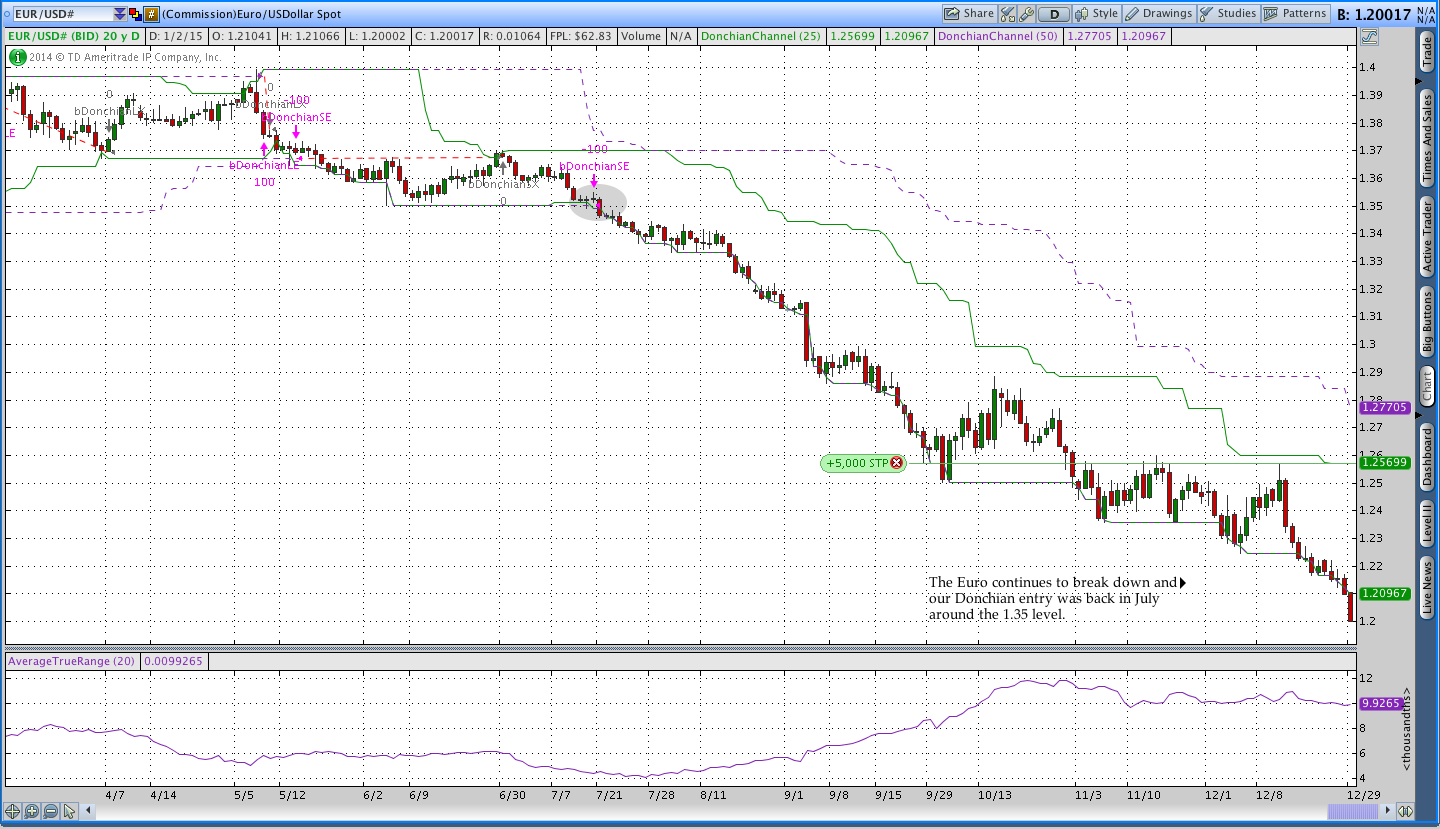Click the 1.25699 green price bubble

pos(1383,463)
